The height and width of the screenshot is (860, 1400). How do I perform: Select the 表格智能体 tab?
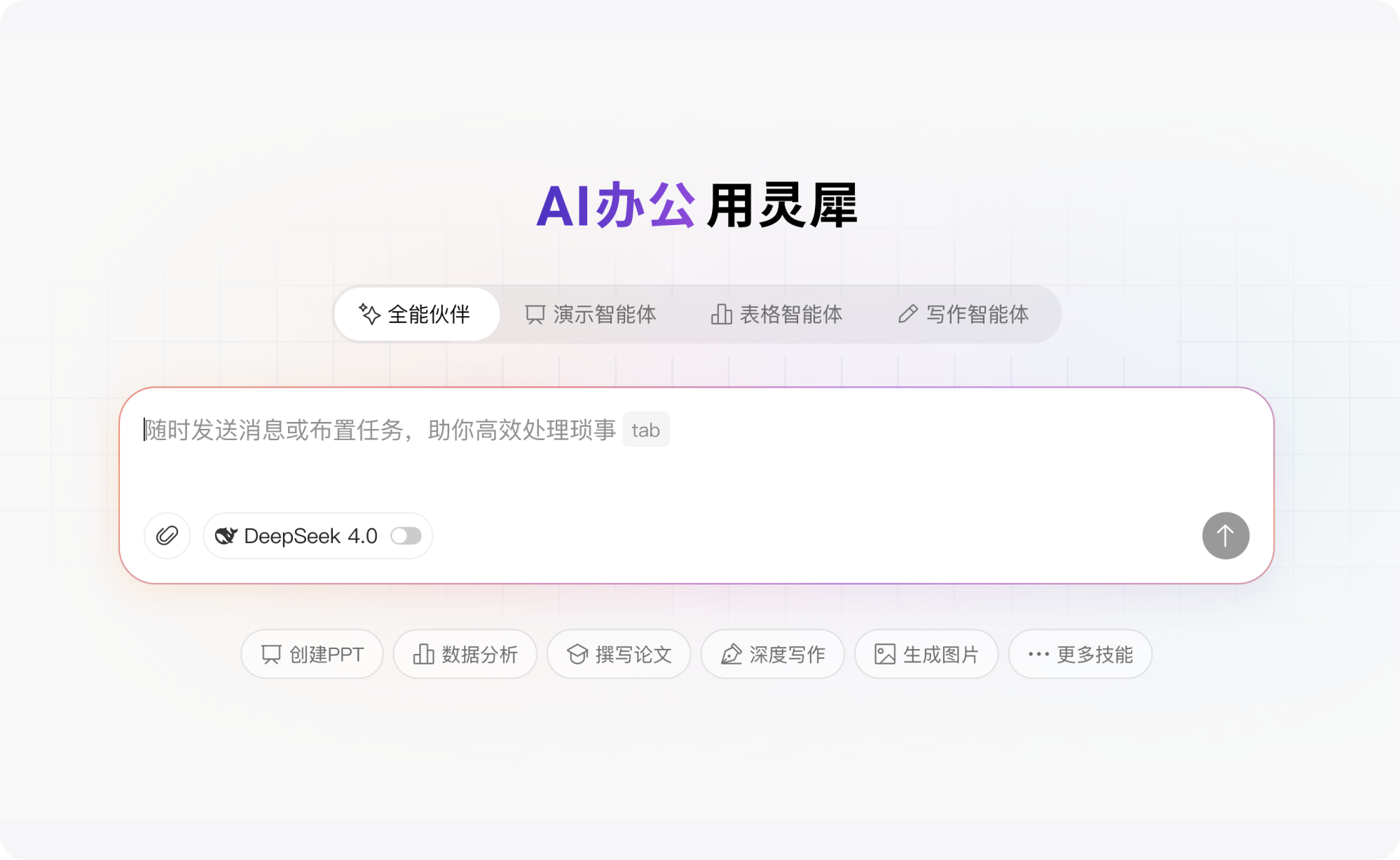(778, 315)
